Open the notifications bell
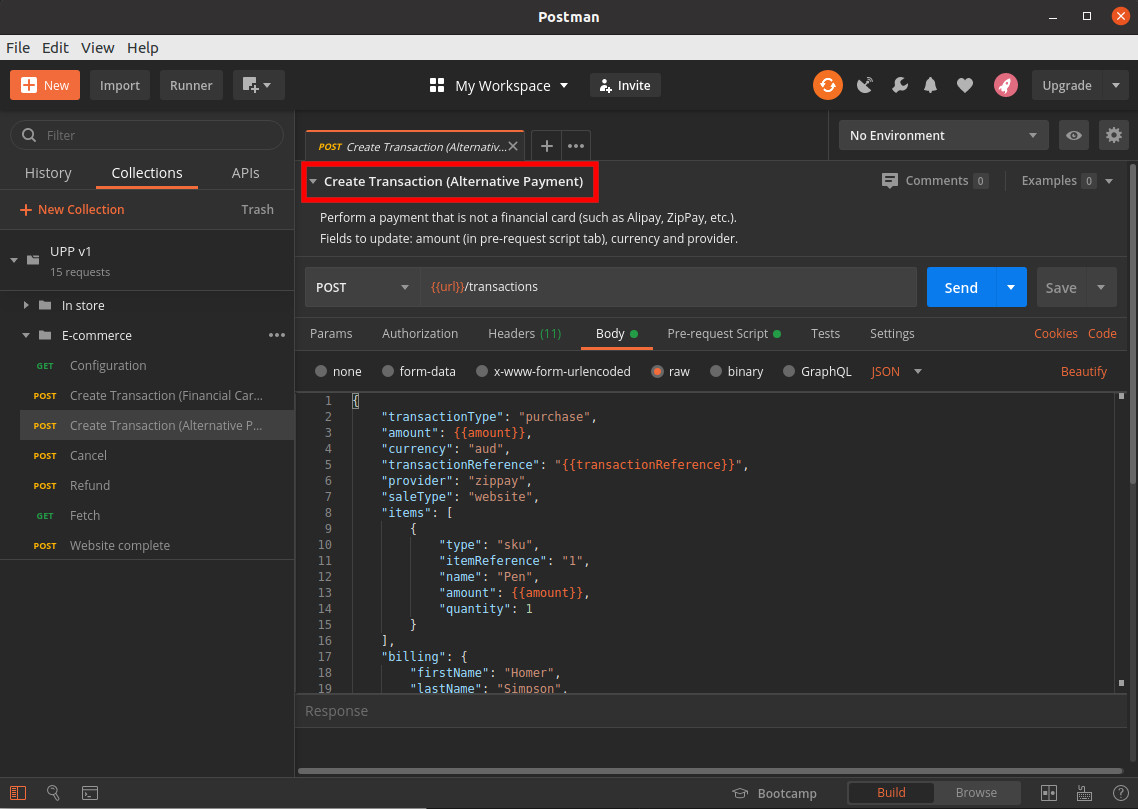Image resolution: width=1138 pixels, height=809 pixels. pos(931,85)
